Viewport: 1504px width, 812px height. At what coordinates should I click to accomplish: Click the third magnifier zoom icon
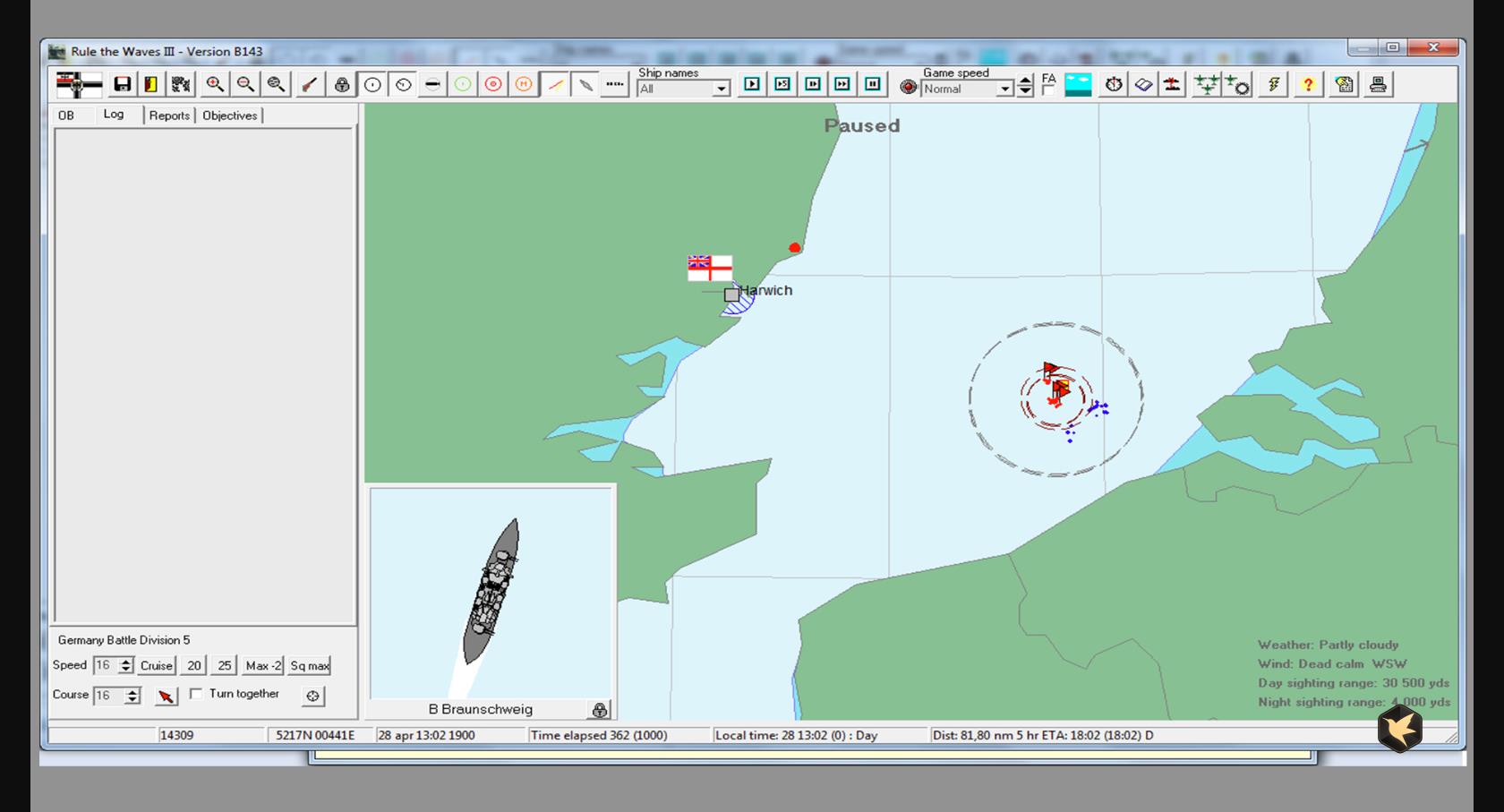click(276, 84)
